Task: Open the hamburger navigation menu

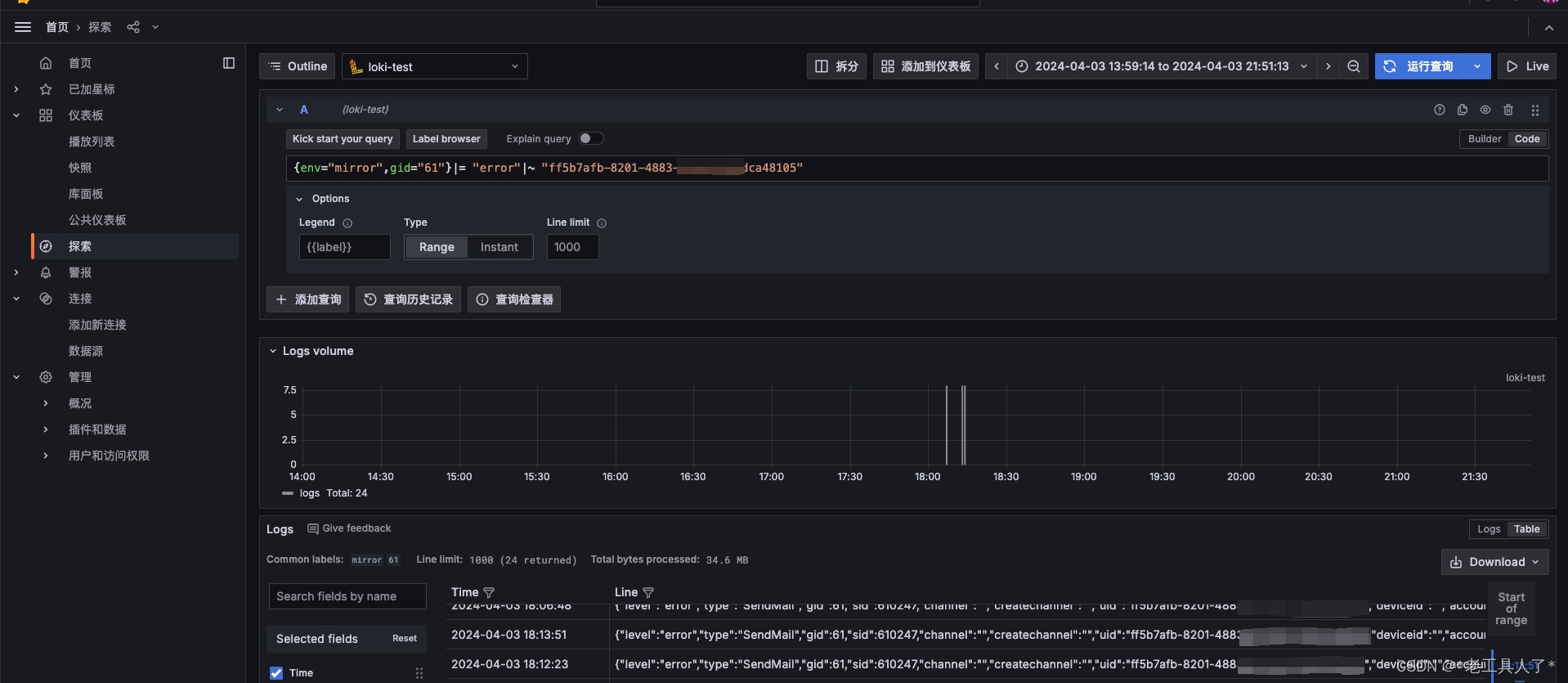Action: pos(23,27)
